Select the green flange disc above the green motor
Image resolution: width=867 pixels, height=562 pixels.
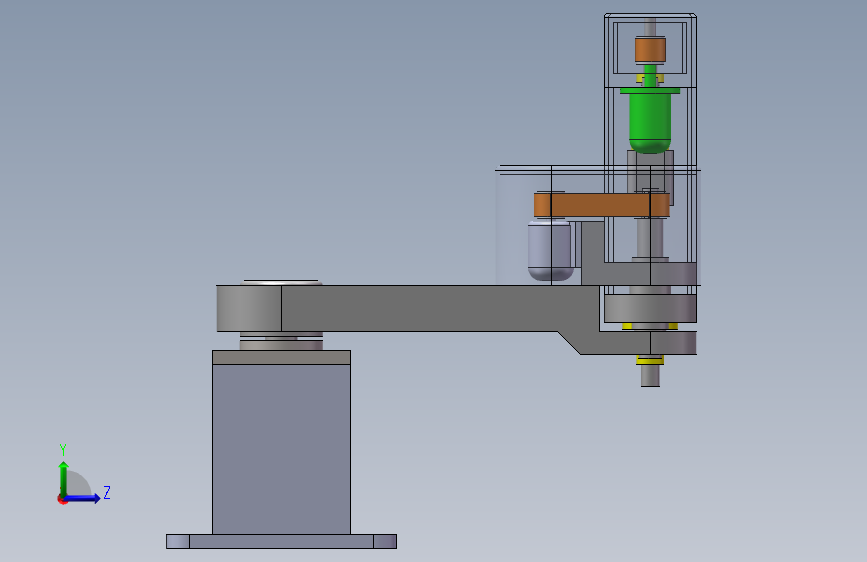(650, 91)
